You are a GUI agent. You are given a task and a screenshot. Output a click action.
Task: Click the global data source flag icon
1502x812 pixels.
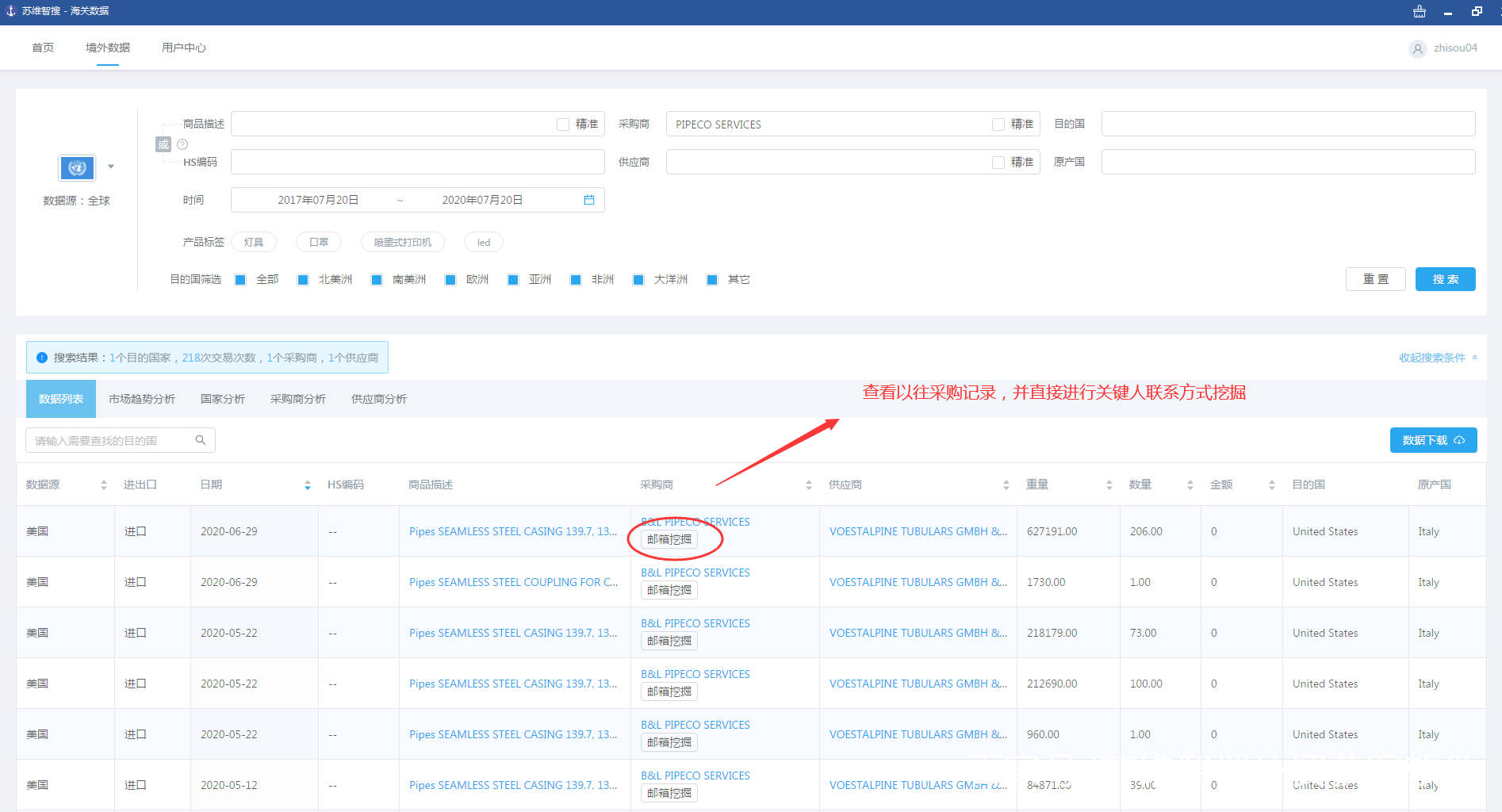click(x=77, y=168)
